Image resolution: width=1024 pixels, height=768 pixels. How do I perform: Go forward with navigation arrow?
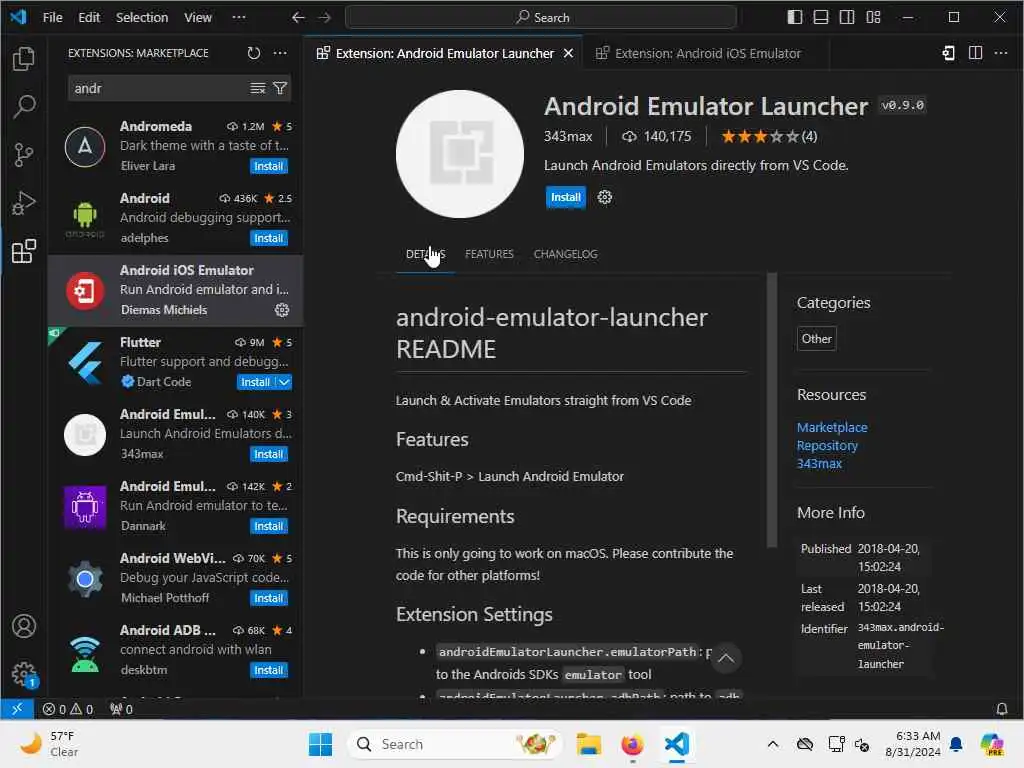[325, 18]
